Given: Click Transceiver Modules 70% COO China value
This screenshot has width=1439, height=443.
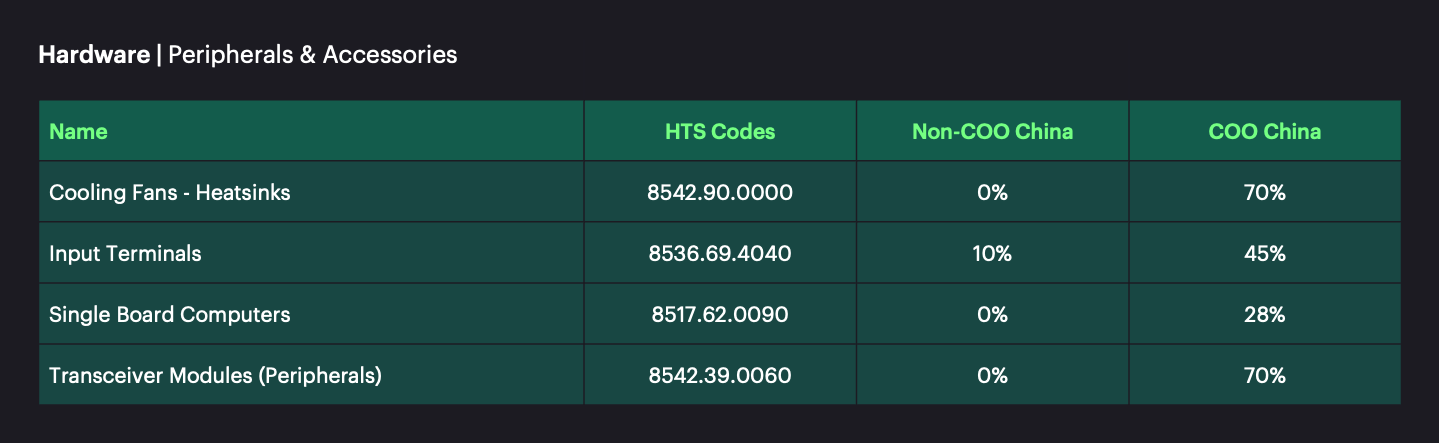Looking at the screenshot, I should [x=1265, y=376].
